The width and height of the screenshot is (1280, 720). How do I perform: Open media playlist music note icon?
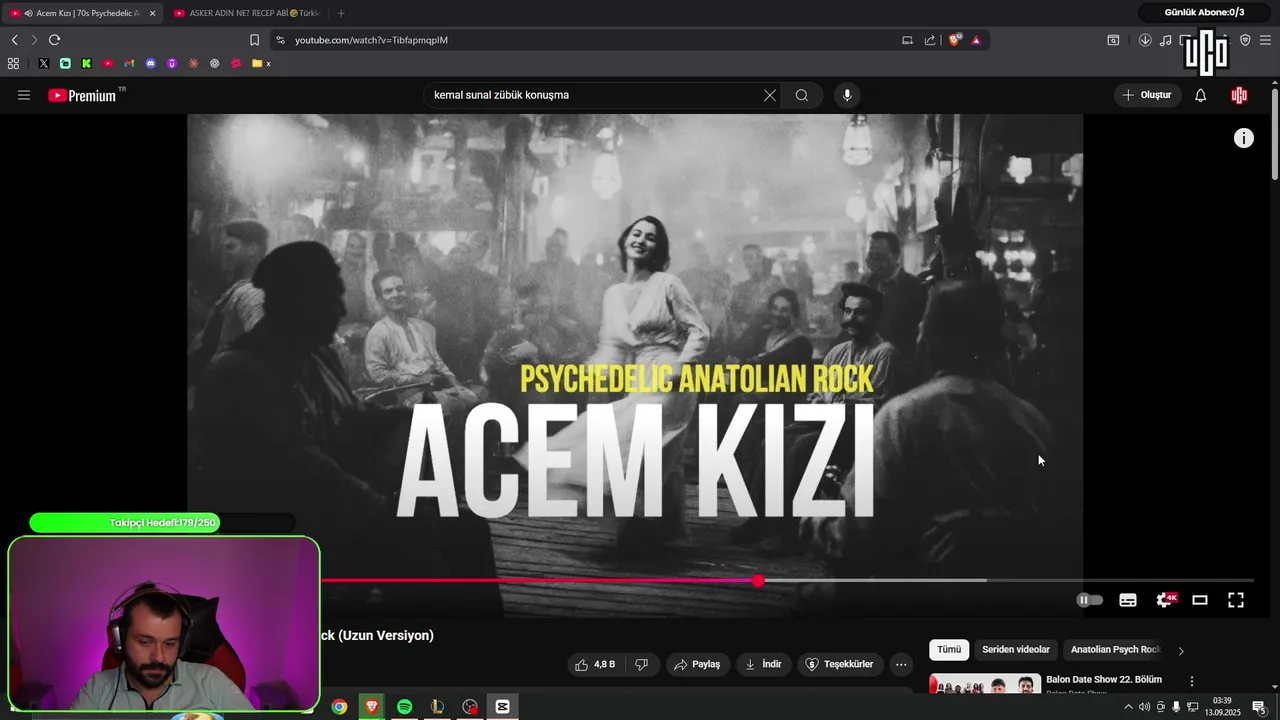click(x=1166, y=40)
